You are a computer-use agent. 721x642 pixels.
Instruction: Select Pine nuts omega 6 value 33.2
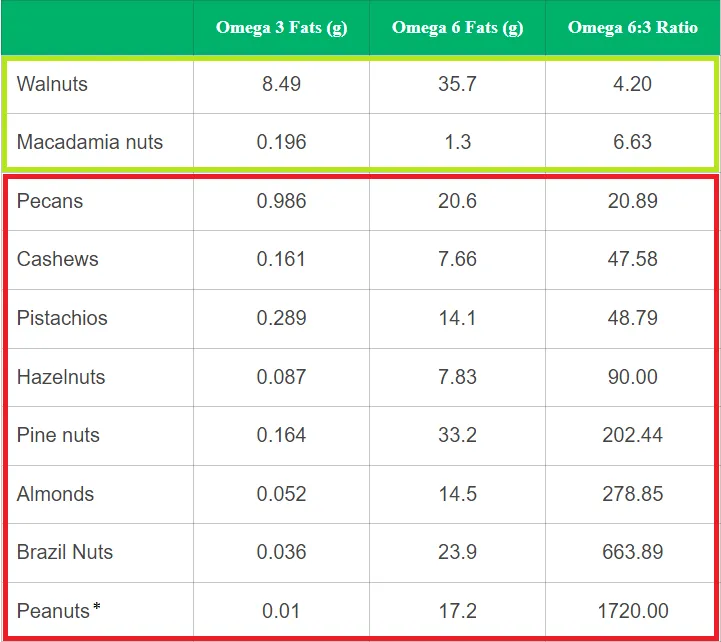[457, 435]
